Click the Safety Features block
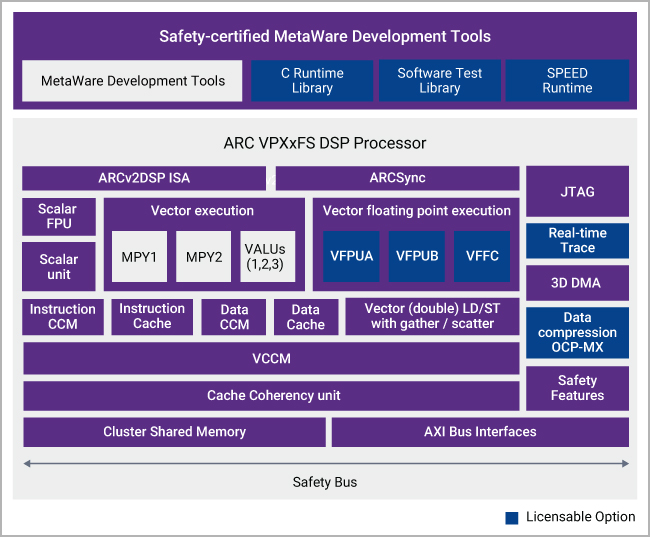650x537 pixels. click(x=577, y=388)
